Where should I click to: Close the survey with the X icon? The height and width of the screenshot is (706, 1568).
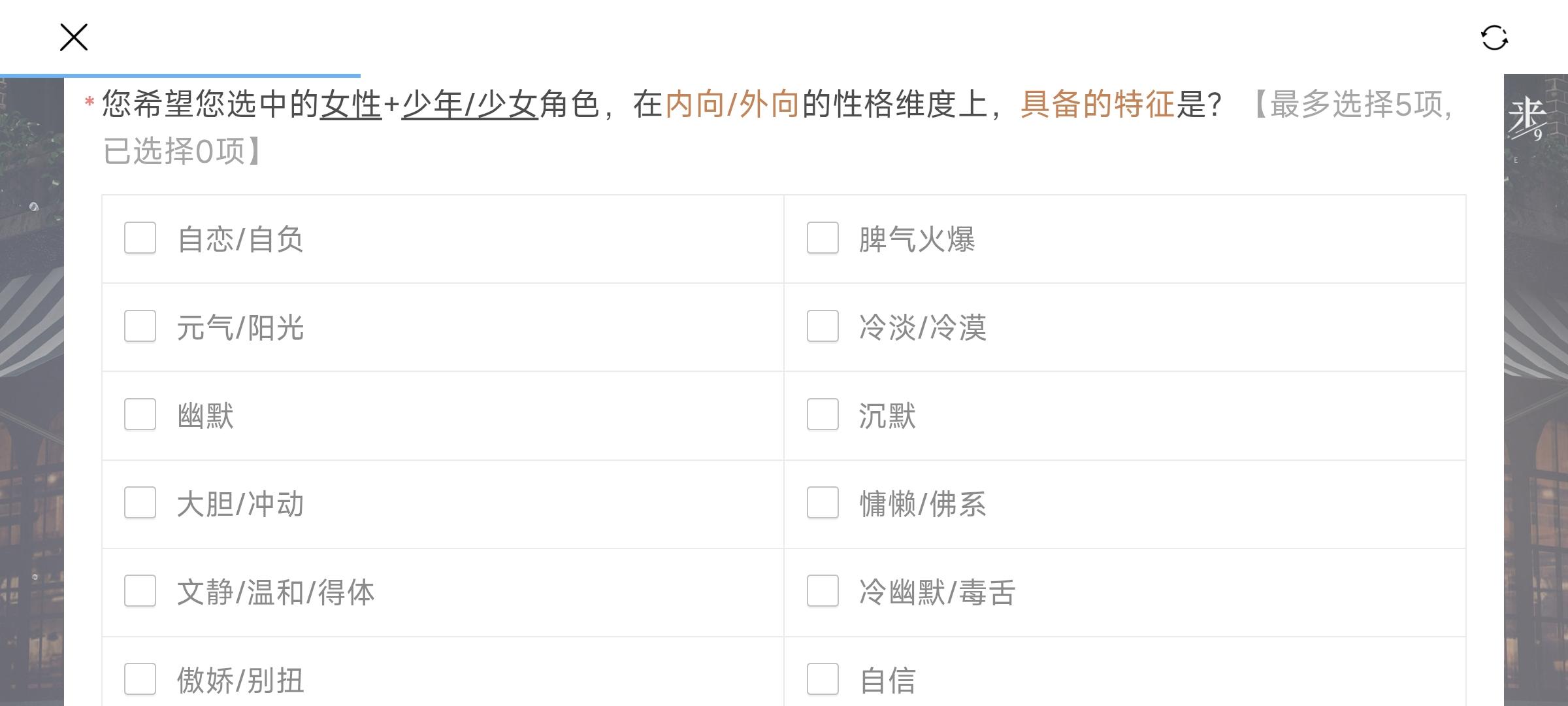[x=74, y=37]
